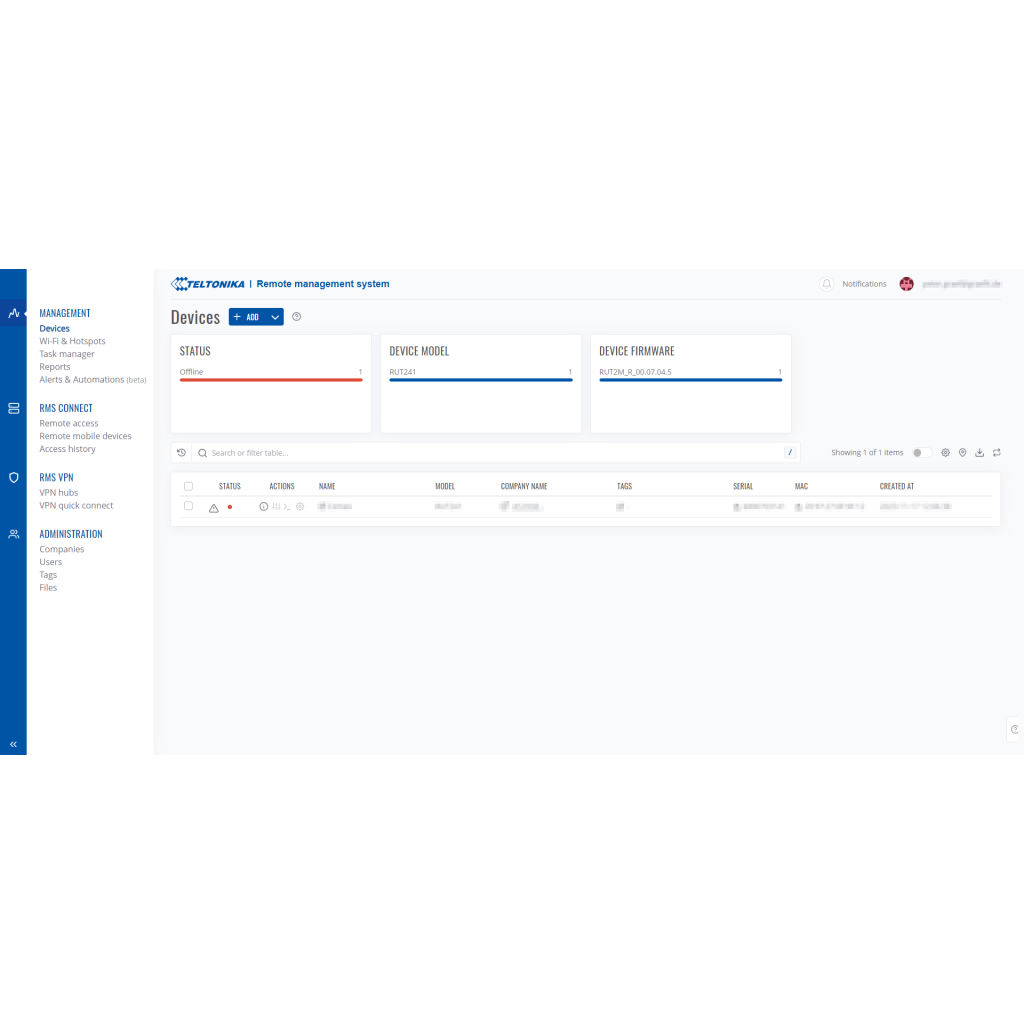Viewport: 1024px width, 1024px height.
Task: Toggle the switch next to item count
Action: tap(921, 453)
